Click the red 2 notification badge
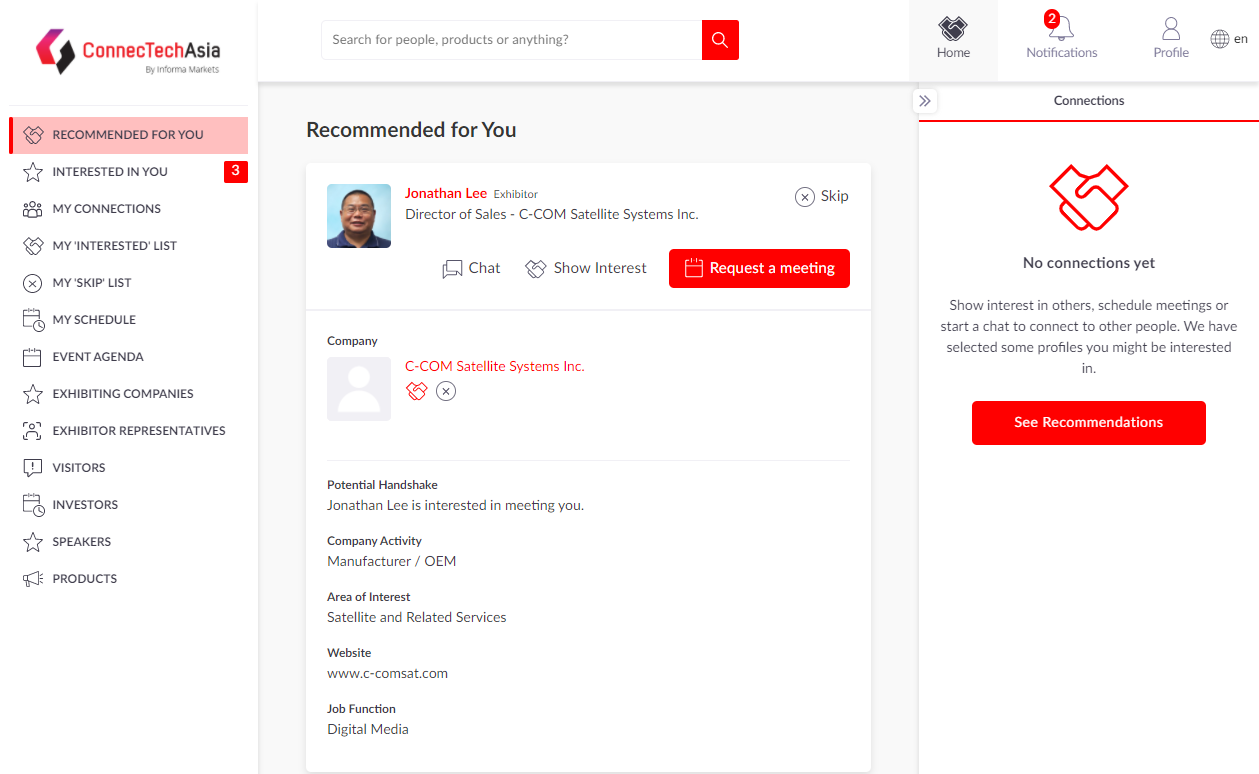Screen dimensions: 1259x774 tap(1051, 18)
